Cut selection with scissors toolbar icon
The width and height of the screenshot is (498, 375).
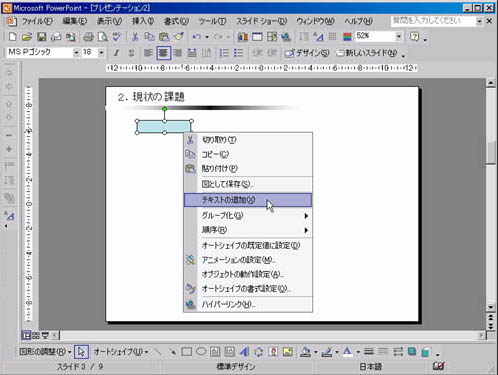click(135, 37)
